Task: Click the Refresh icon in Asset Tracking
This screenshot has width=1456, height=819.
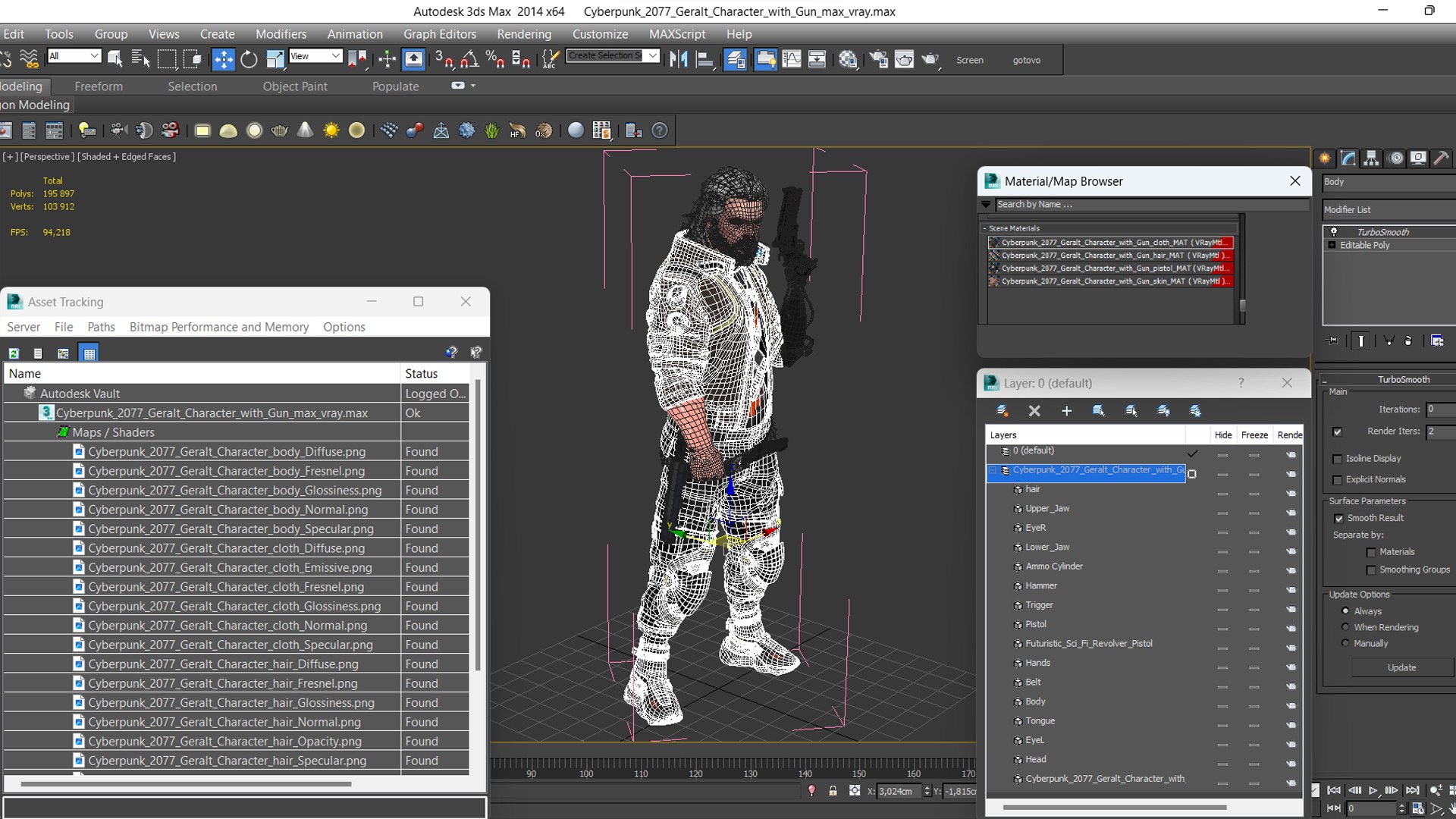Action: coord(14,353)
